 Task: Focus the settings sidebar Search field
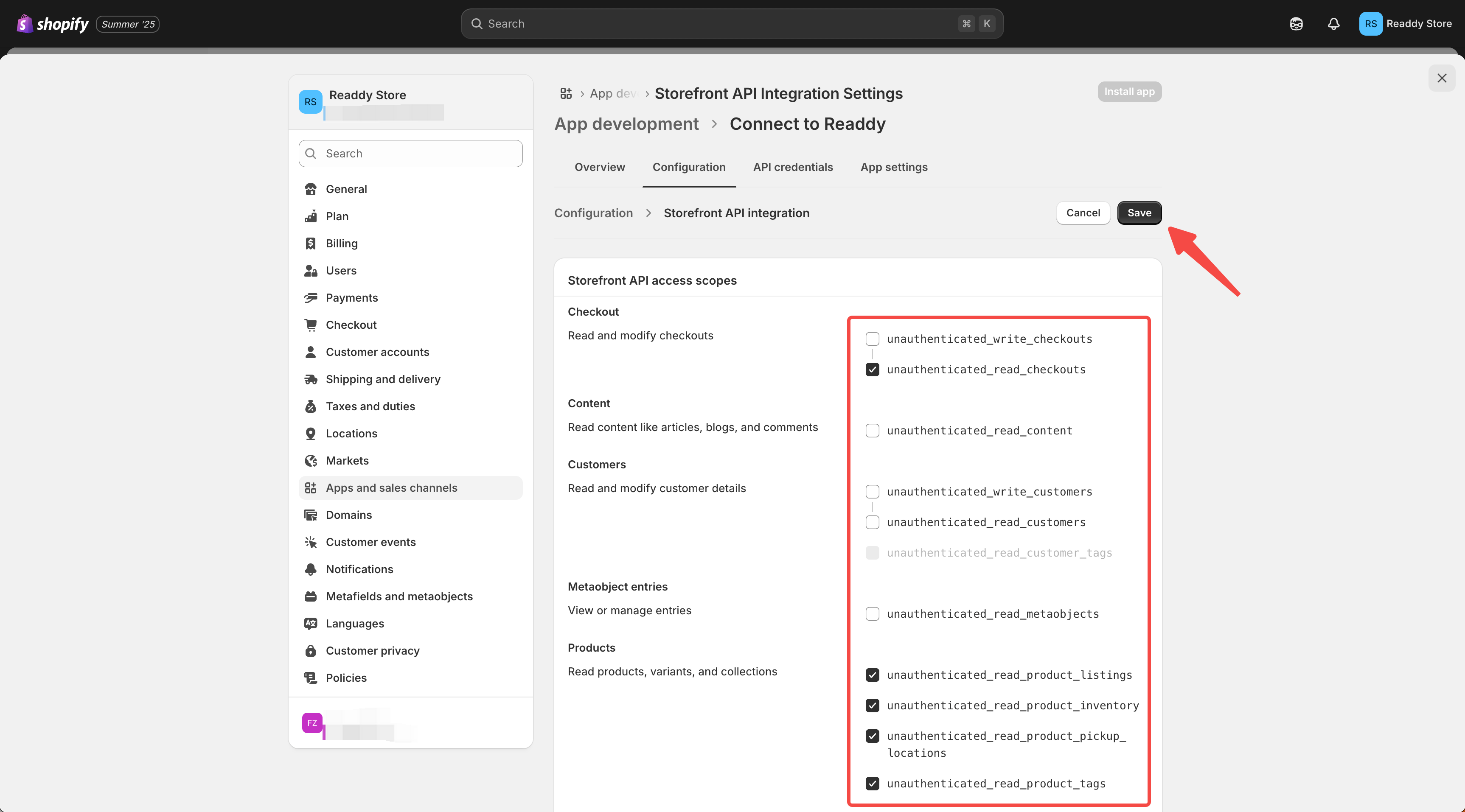click(x=411, y=154)
